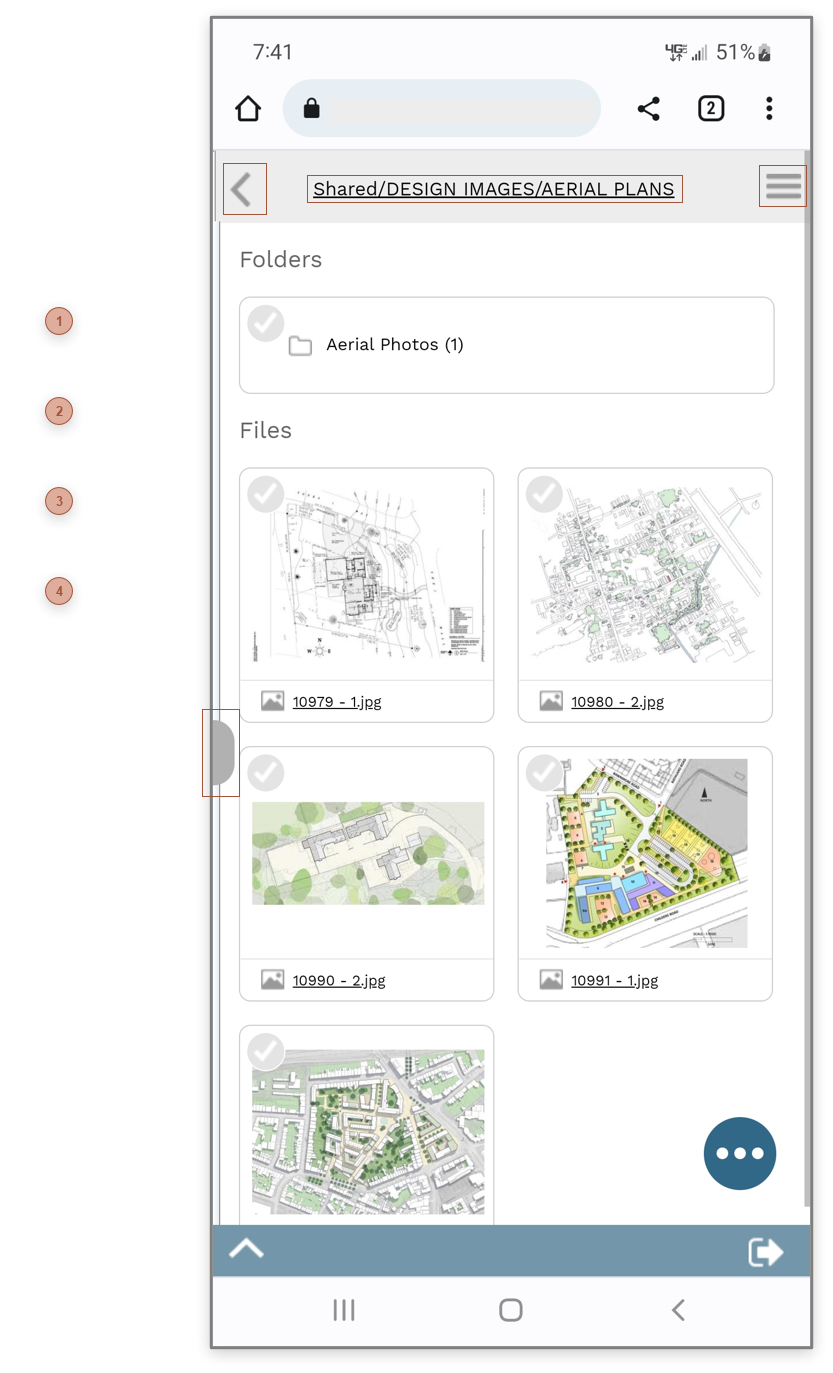Tap the floating three-dot actions button

coord(739,1153)
